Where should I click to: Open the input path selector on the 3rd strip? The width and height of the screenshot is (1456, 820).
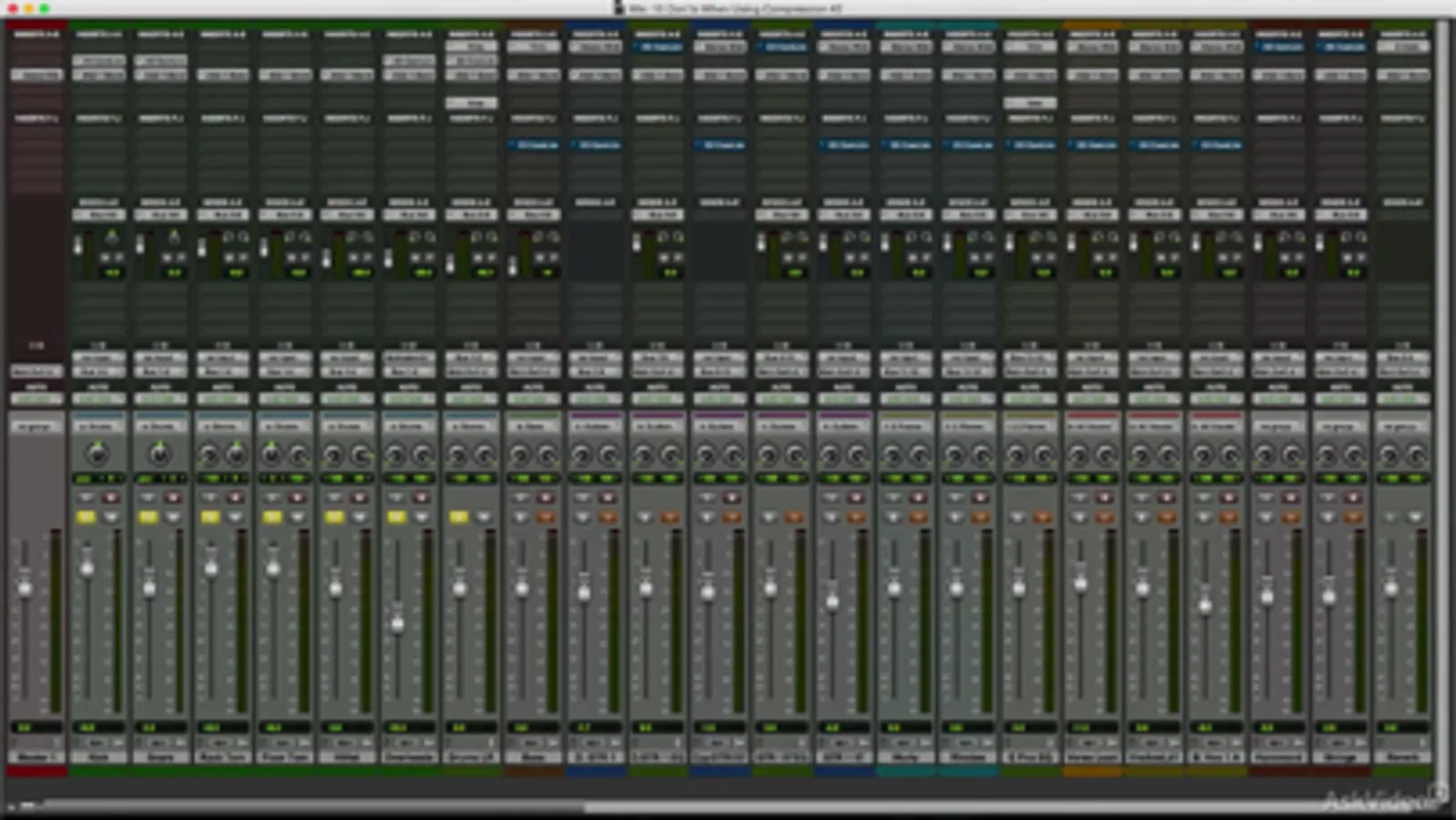tap(160, 358)
